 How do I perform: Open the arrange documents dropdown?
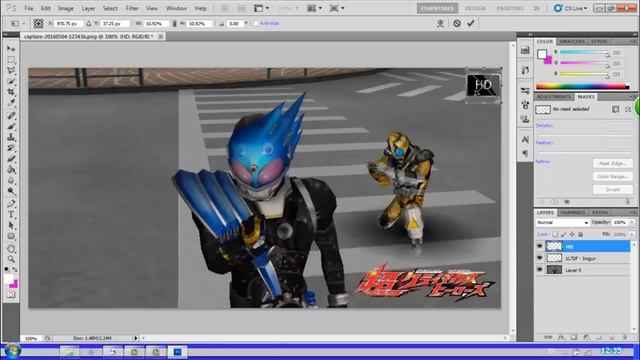pos(315,8)
